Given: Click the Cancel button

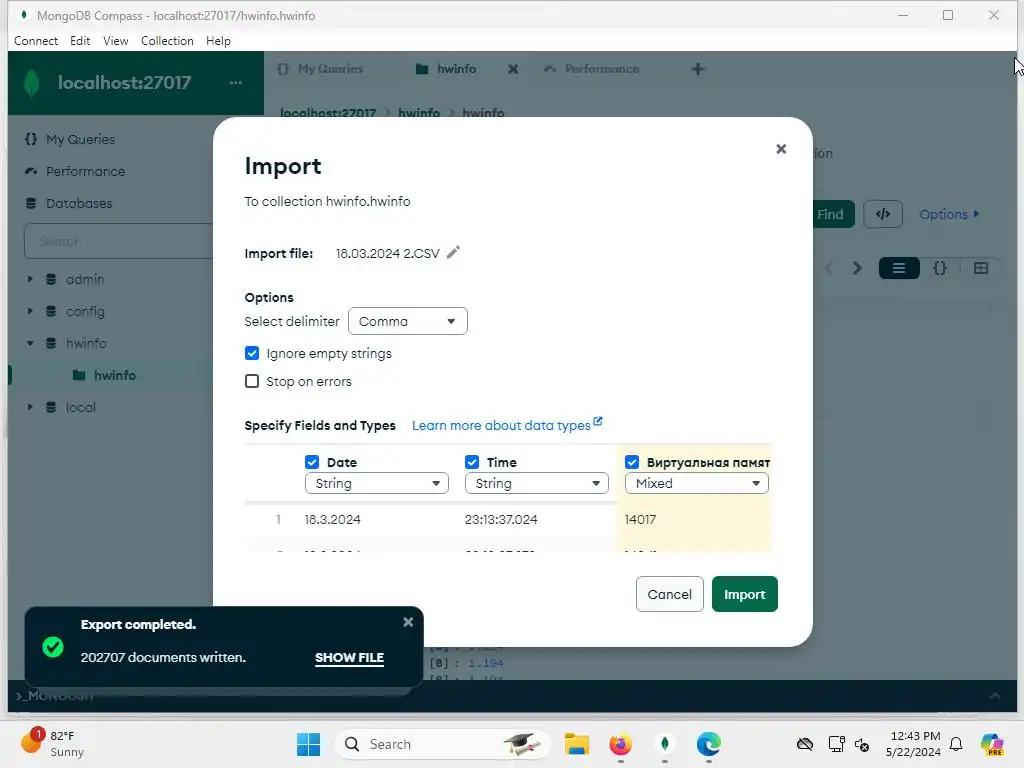Looking at the screenshot, I should click(669, 594).
